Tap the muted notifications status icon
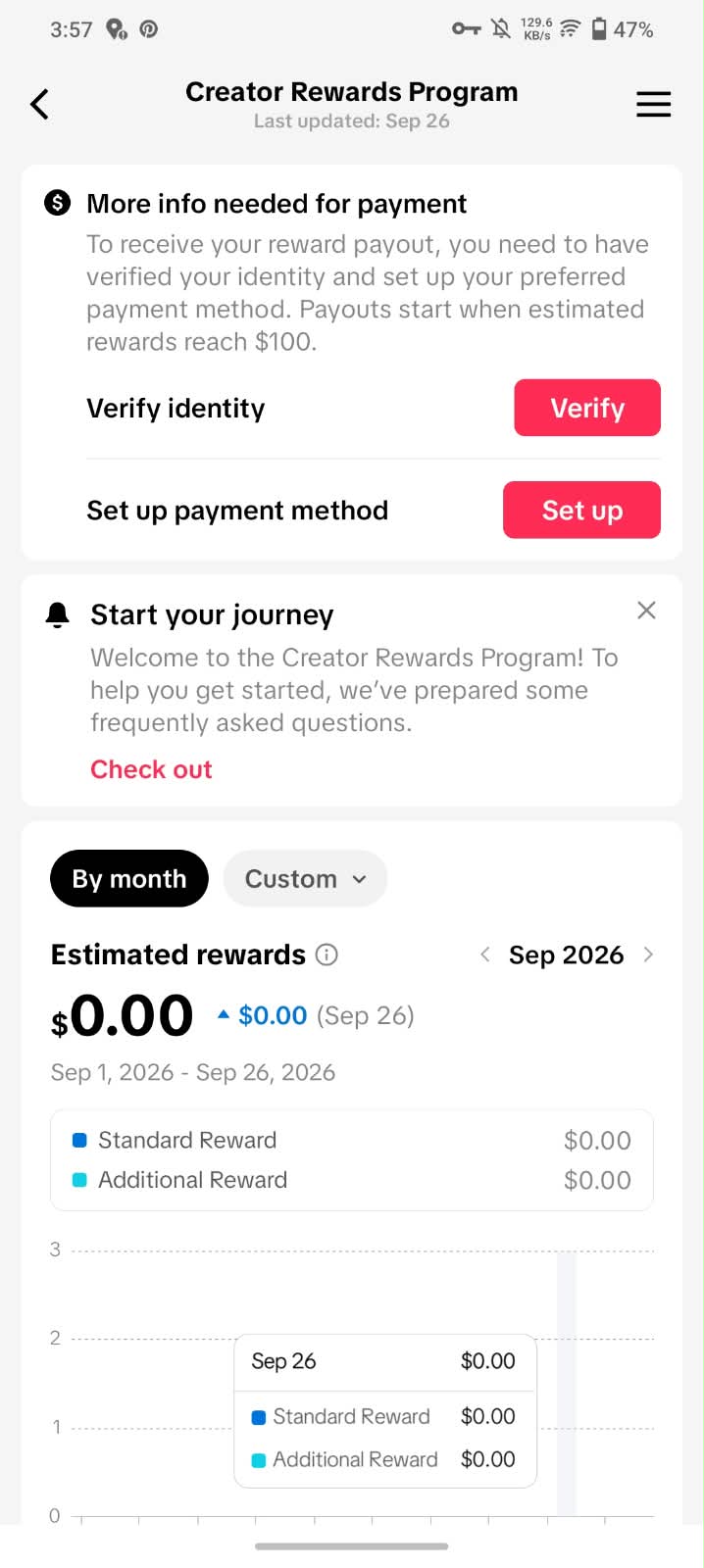704x1568 pixels. click(501, 29)
